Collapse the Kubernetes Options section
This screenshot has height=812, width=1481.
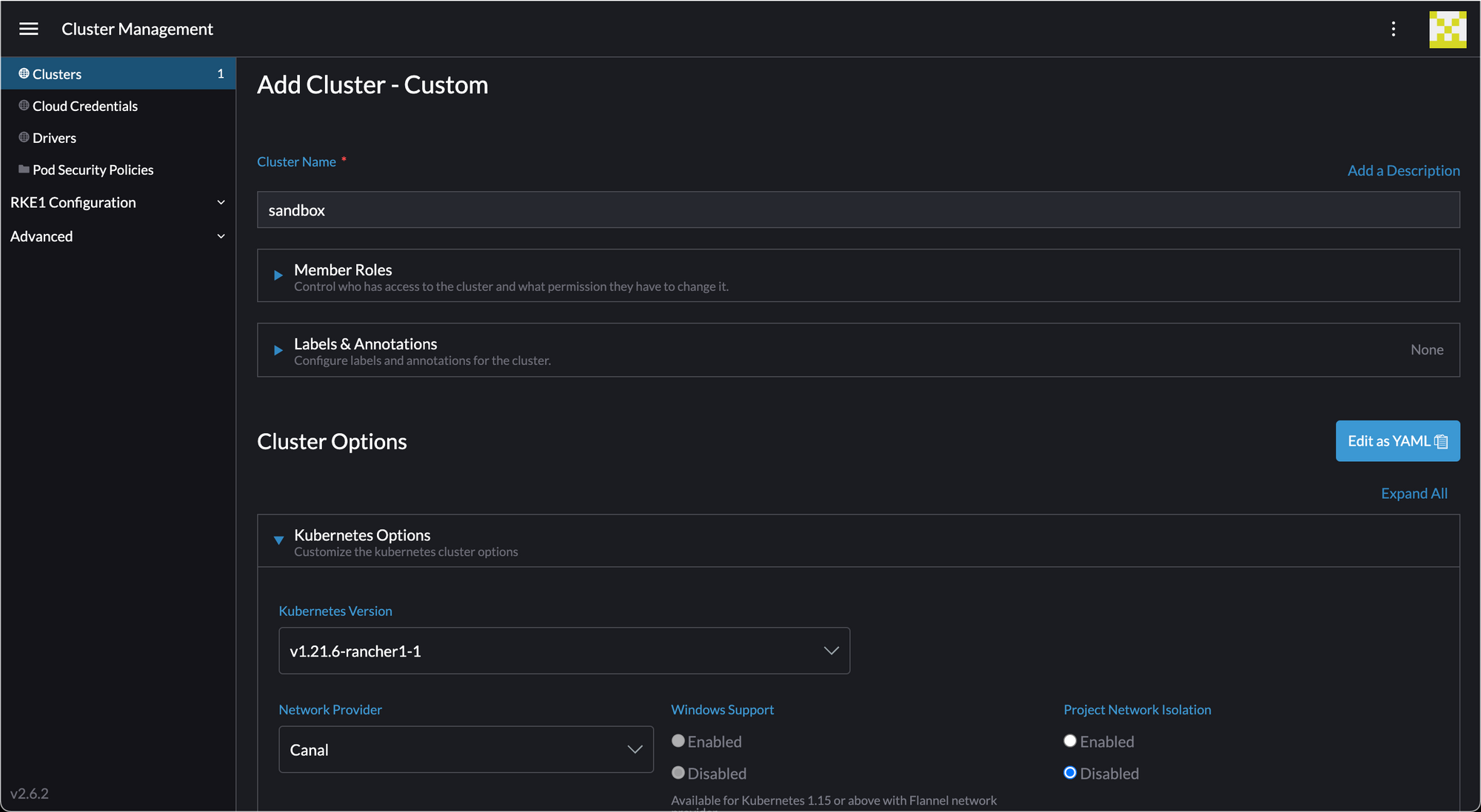click(278, 540)
